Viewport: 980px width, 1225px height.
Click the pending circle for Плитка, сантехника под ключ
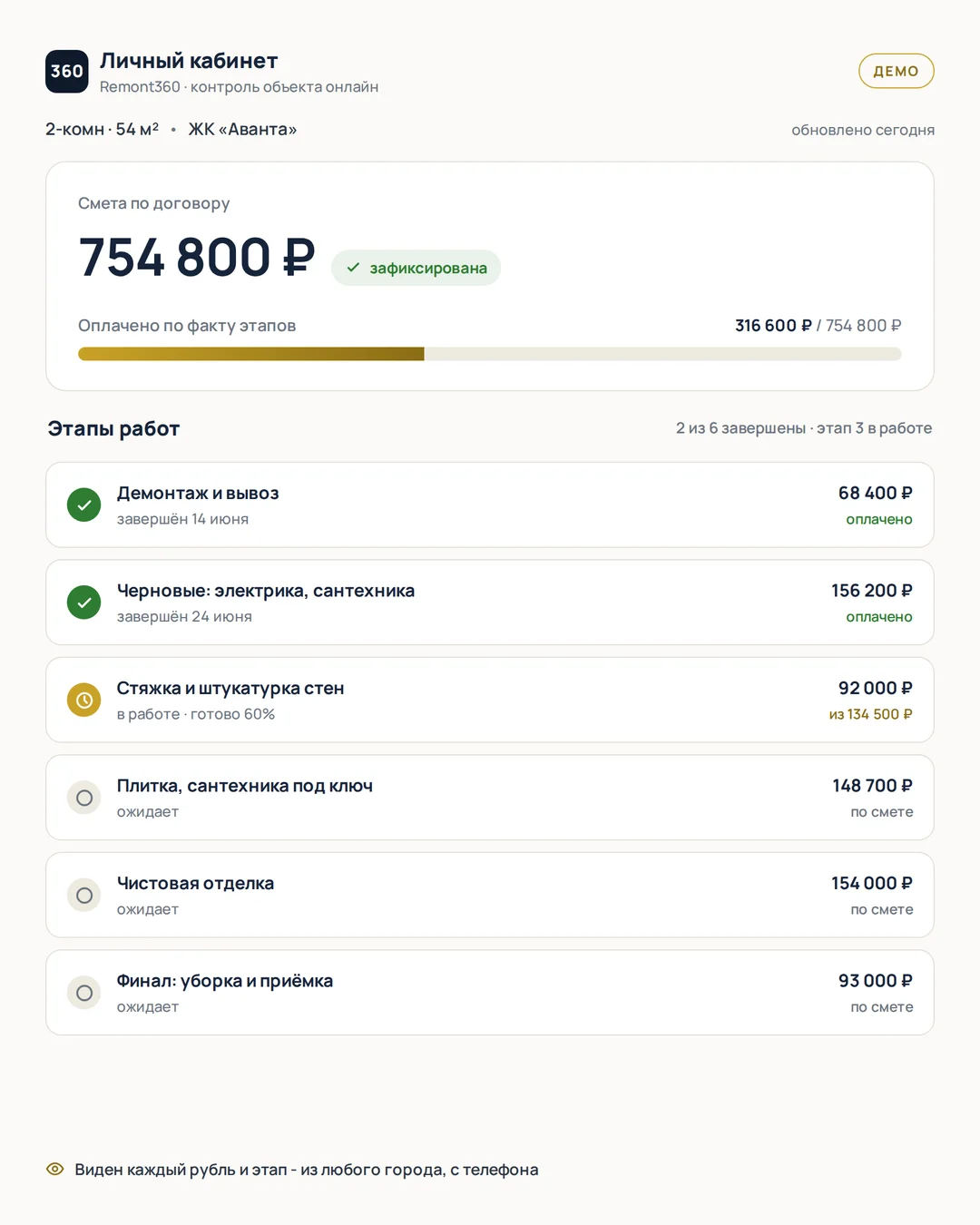click(84, 798)
